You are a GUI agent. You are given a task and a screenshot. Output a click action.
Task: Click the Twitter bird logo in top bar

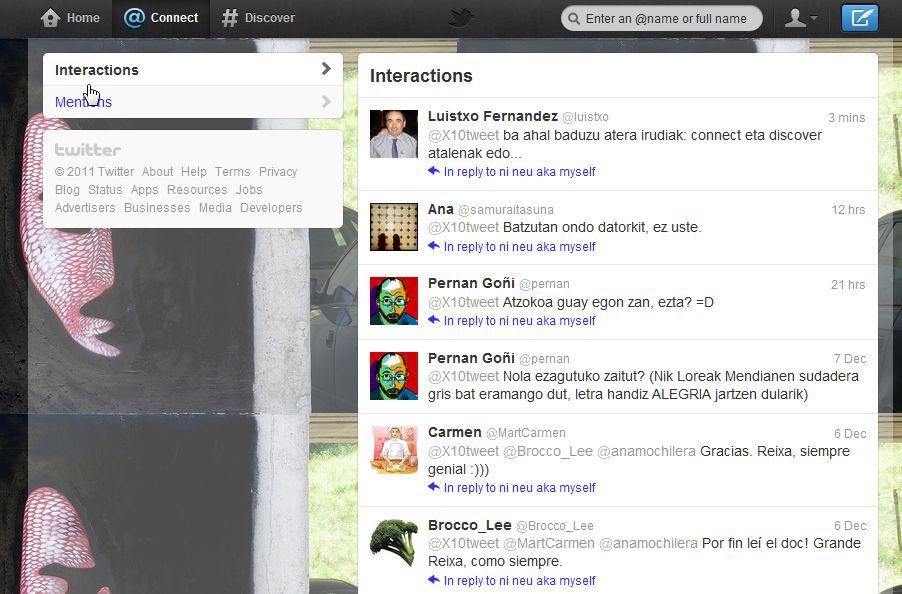coord(461,17)
